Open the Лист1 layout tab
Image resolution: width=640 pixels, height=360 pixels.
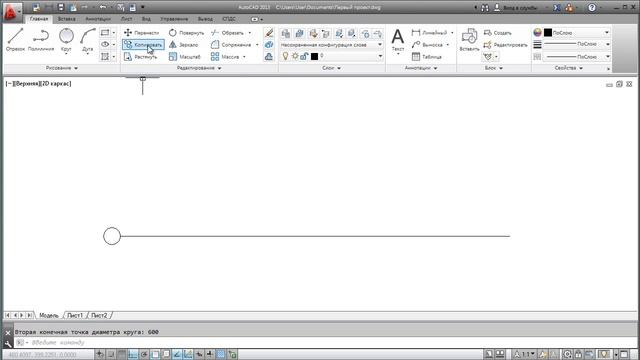coord(75,316)
